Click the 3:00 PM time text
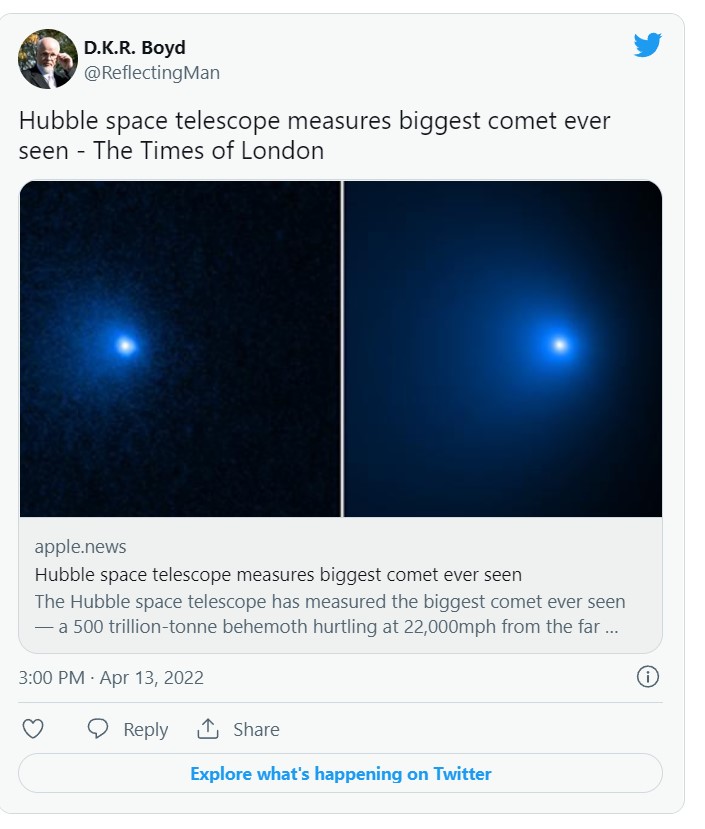Image resolution: width=705 pixels, height=829 pixels. tap(51, 678)
